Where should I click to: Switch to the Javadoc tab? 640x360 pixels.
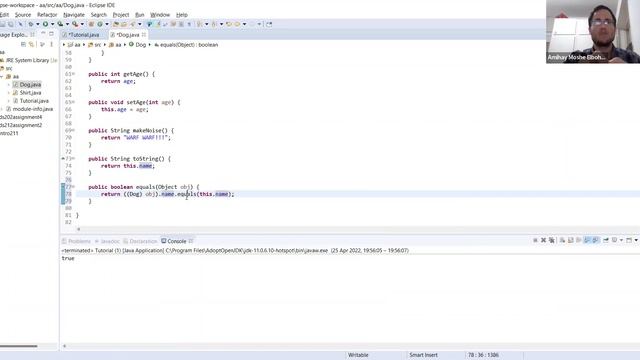[x=107, y=241]
